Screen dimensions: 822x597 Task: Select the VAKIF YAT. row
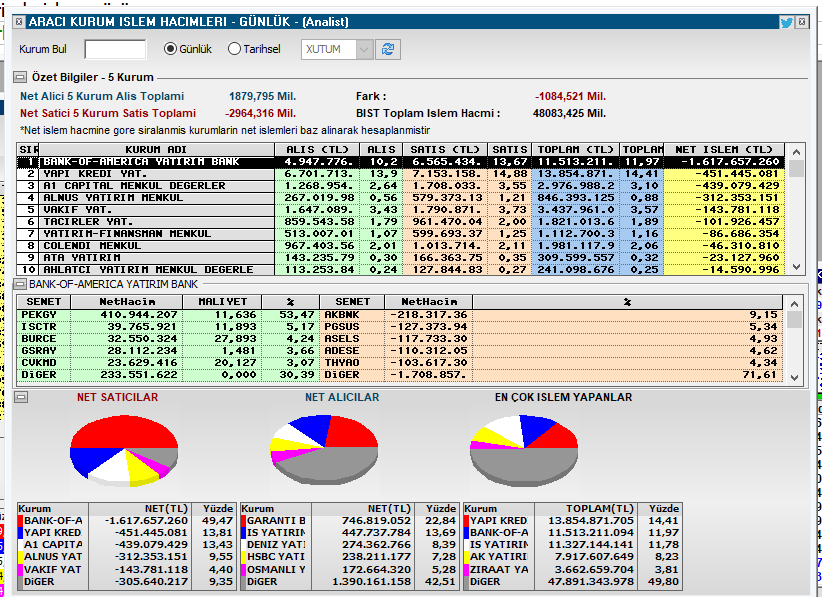[401, 210]
